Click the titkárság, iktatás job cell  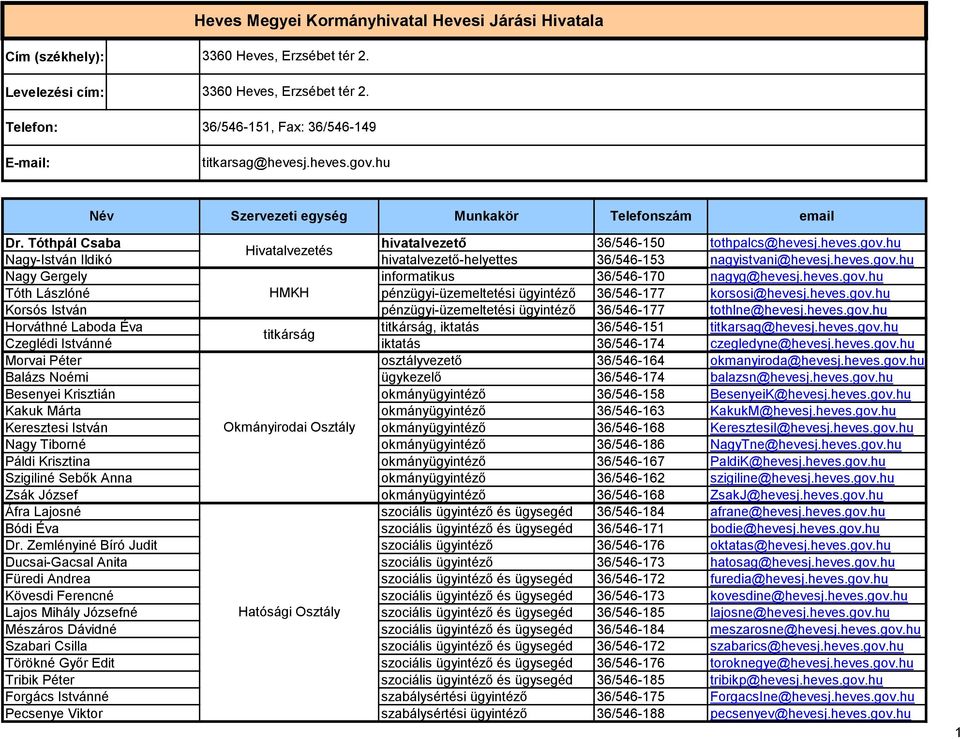[x=486, y=327]
